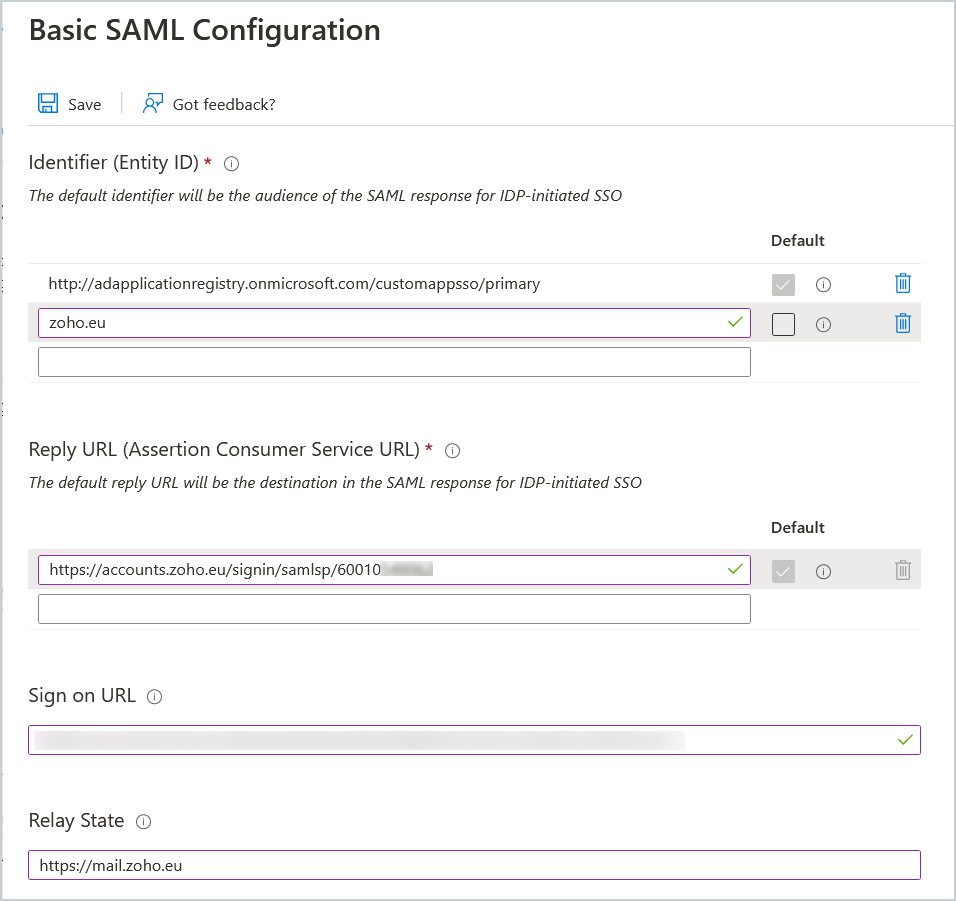Show info for adapplicationregistry identifier default

coord(823,285)
